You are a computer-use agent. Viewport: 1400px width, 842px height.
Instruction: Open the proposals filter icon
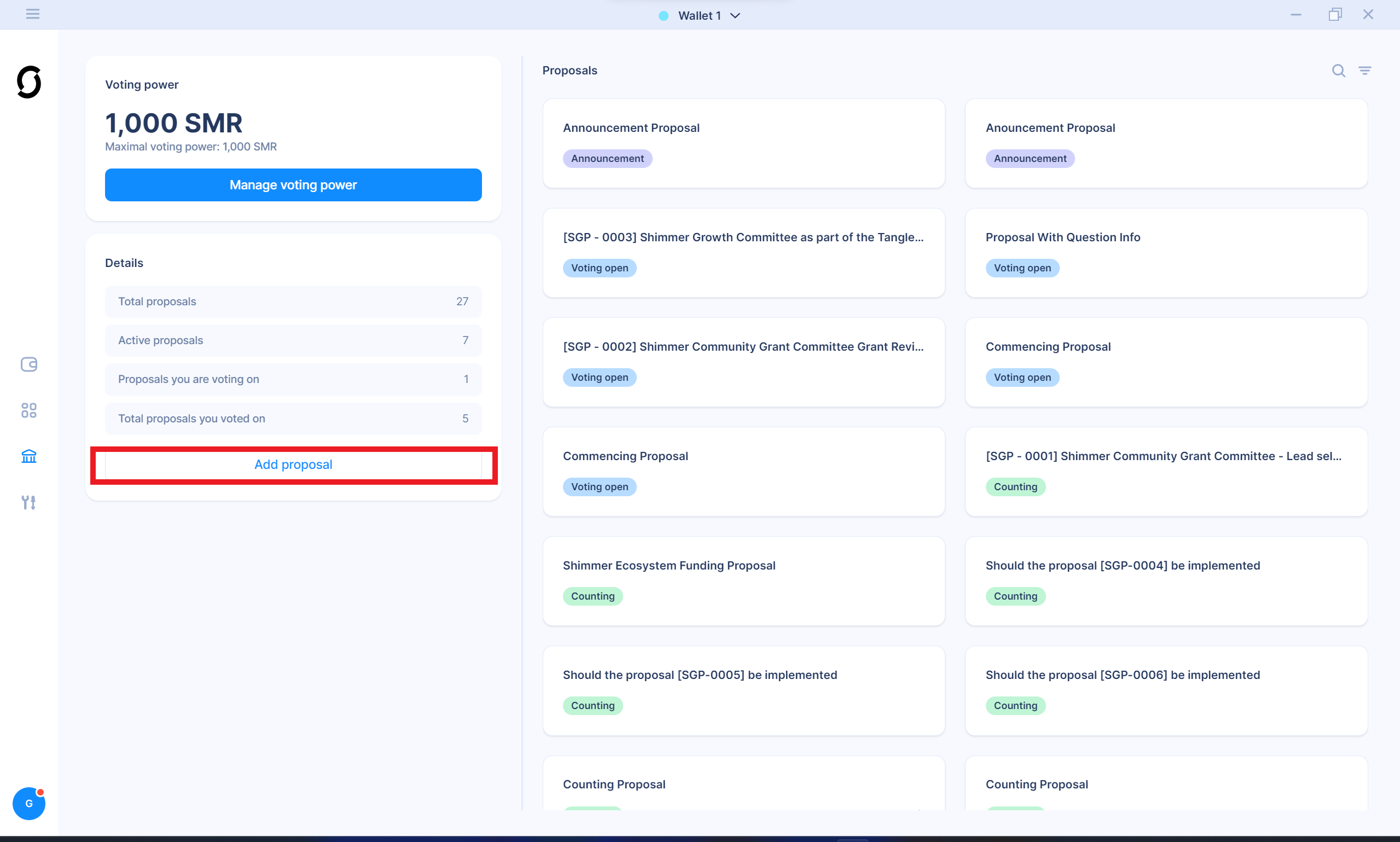click(1364, 71)
